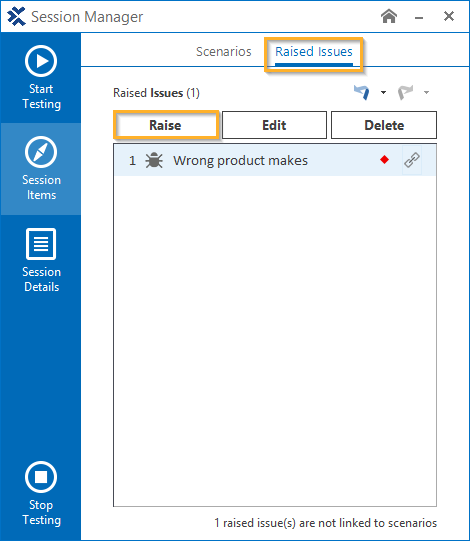Viewport: 470px width, 541px height.
Task: Select the Raised Issues tab
Action: click(314, 52)
